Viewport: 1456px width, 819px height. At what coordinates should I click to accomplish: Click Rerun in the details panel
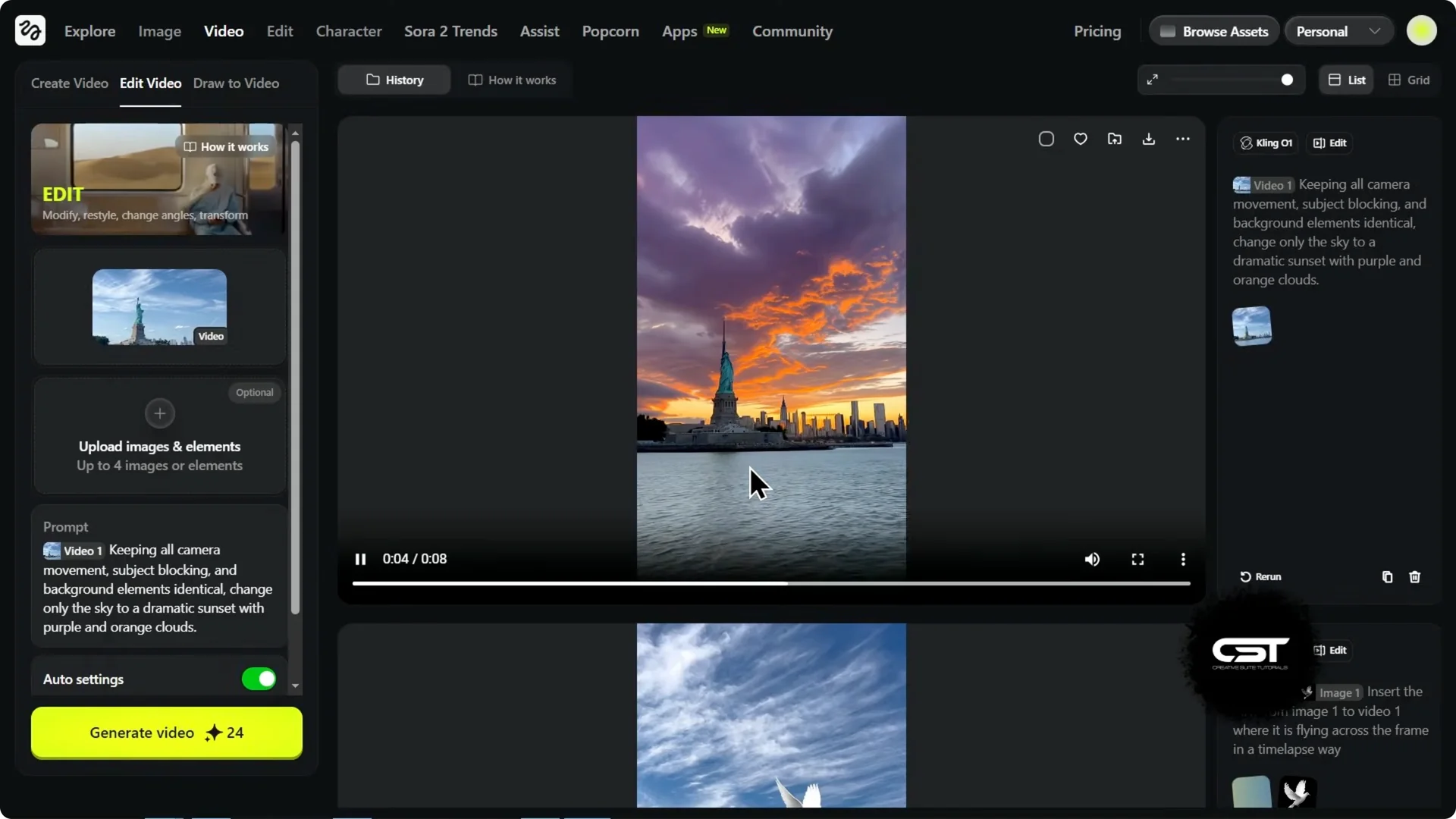pos(1260,577)
